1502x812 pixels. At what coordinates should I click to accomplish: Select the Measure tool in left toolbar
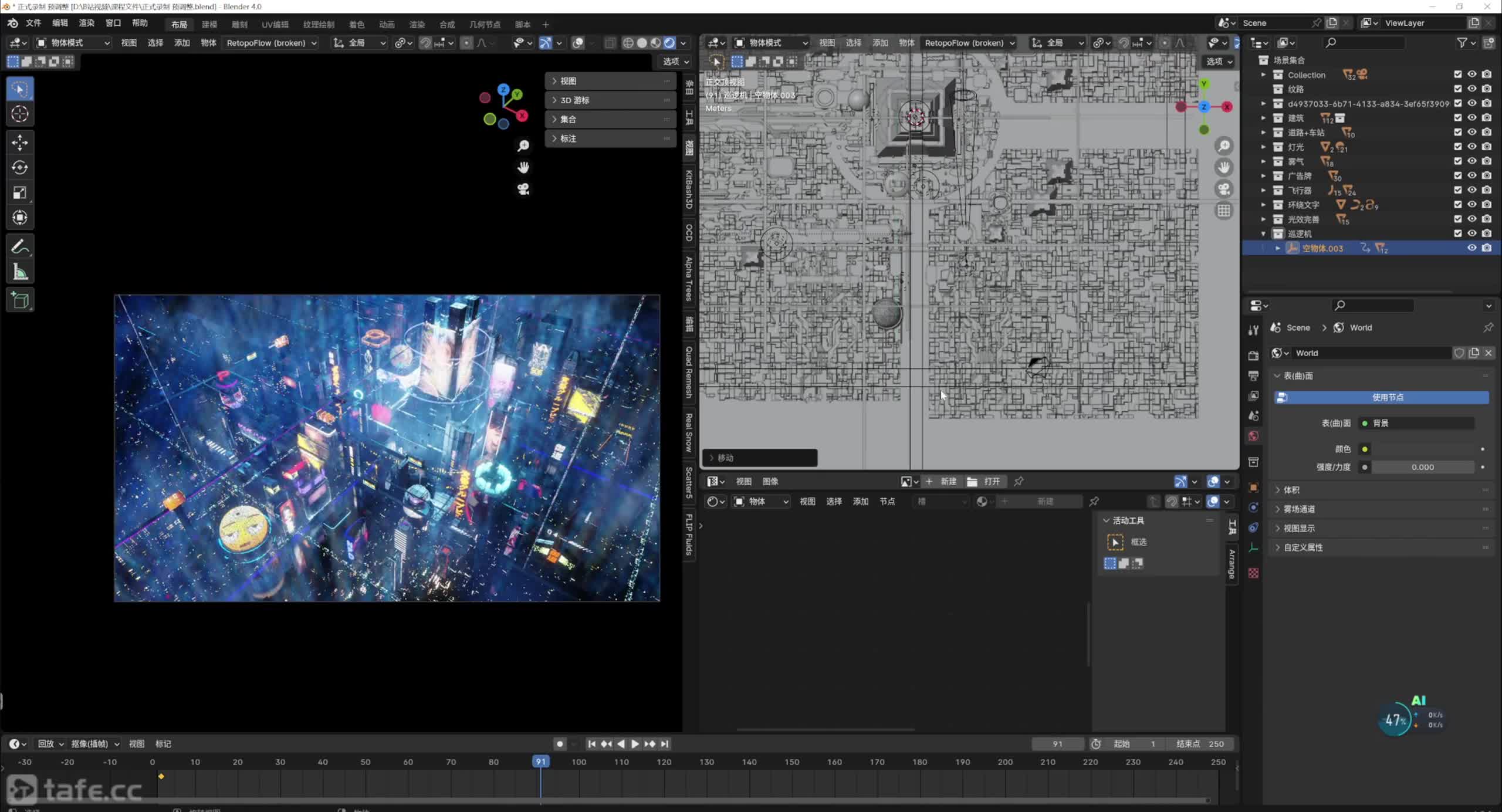coord(20,272)
